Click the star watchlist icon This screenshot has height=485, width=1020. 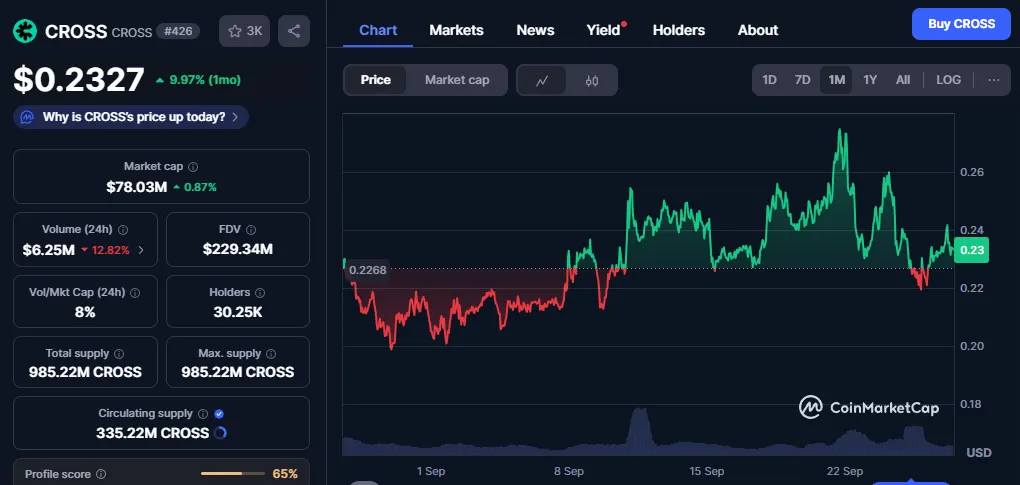pos(235,31)
